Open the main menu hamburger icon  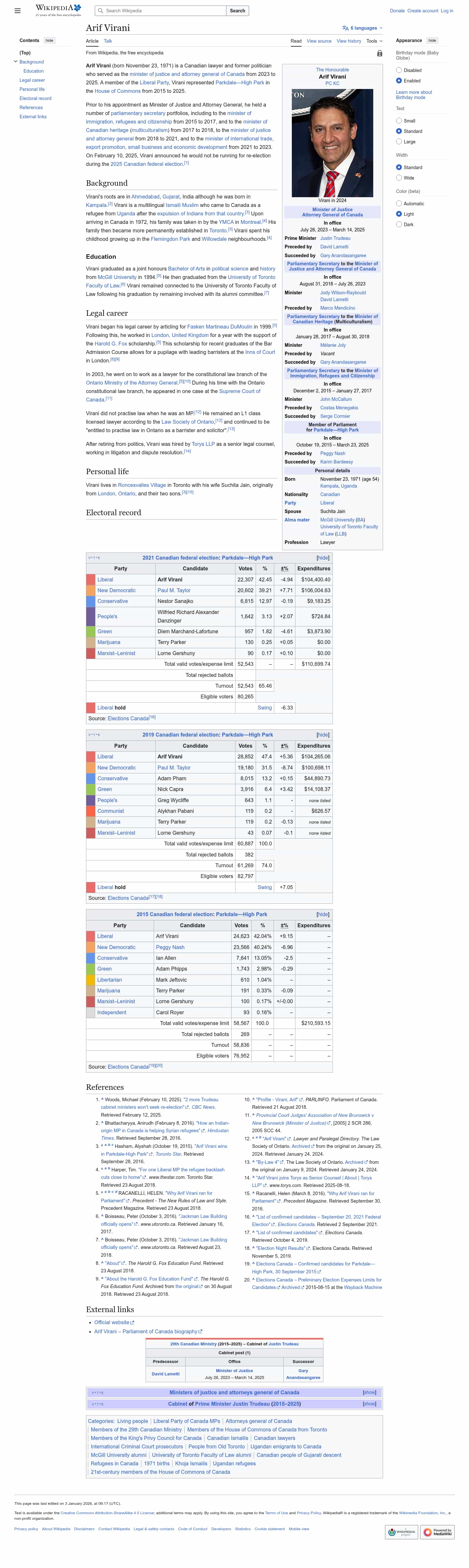click(x=18, y=11)
